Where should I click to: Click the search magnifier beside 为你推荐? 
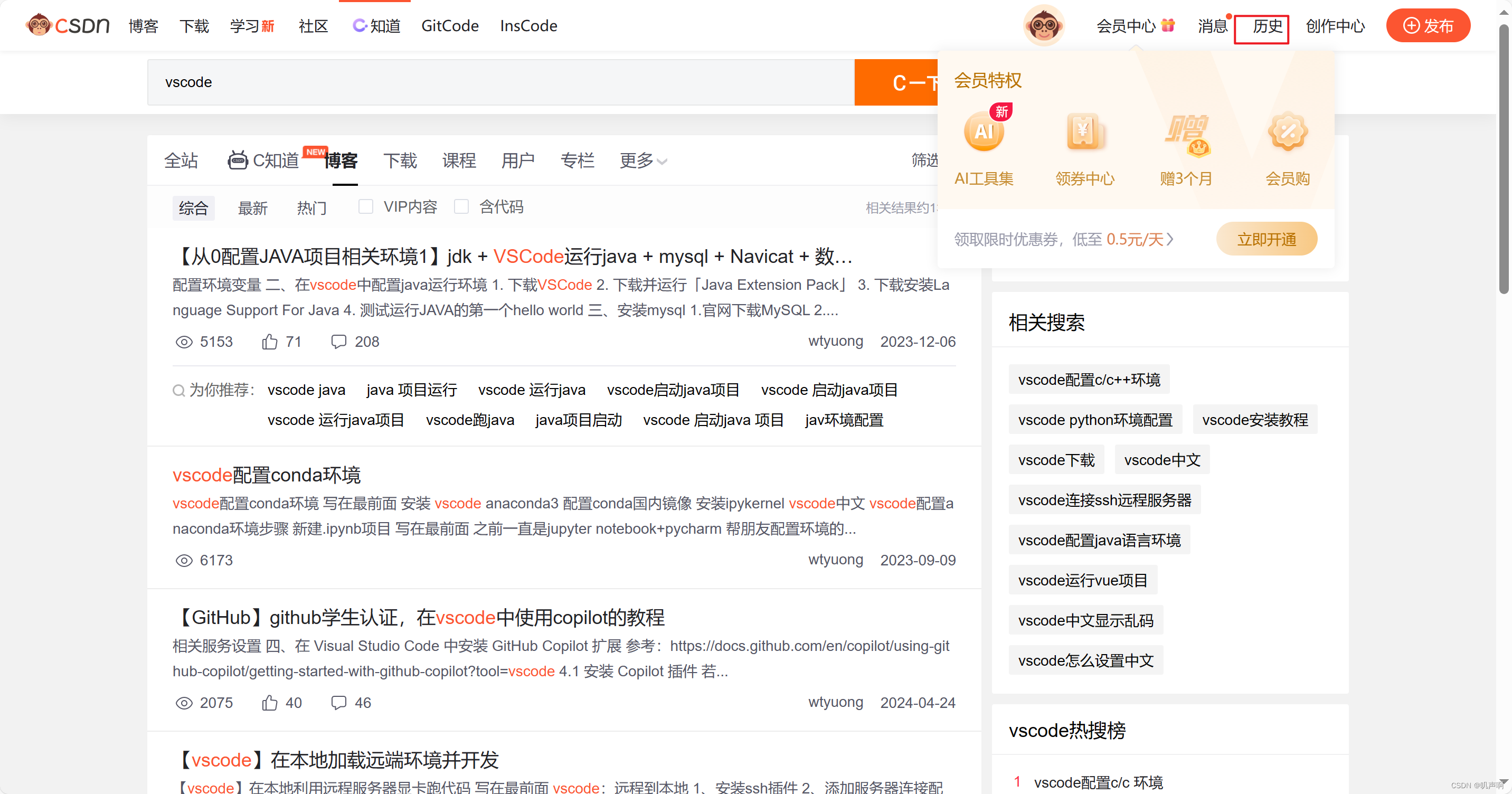pyautogui.click(x=178, y=390)
